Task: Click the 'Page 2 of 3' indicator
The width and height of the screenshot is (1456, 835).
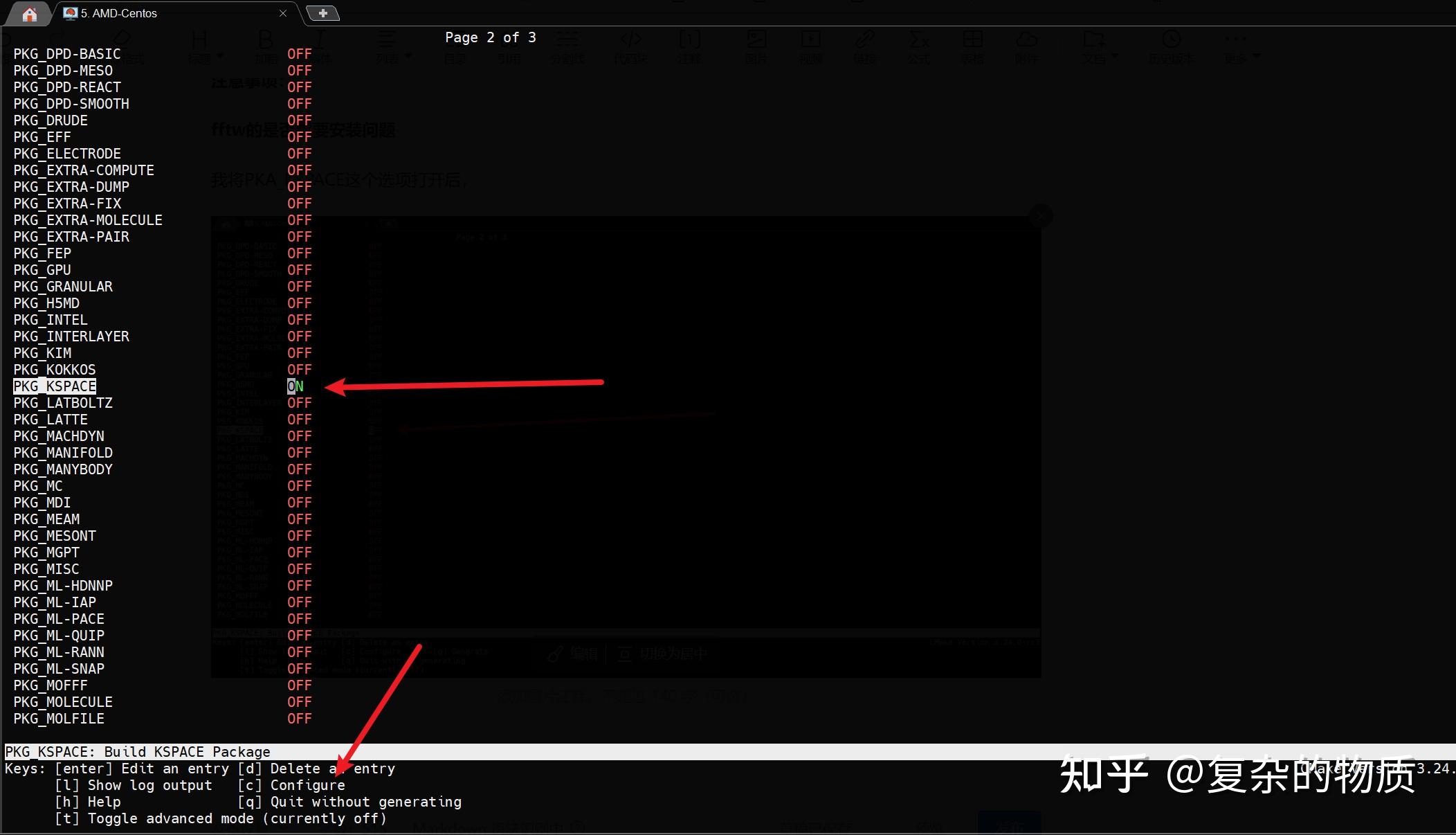Action: tap(491, 37)
